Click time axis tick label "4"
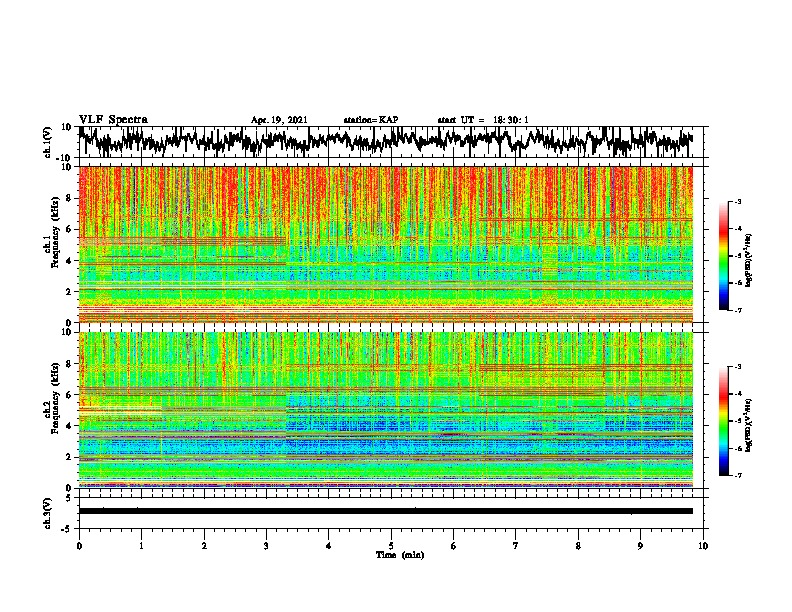Screen dimensions: 792x612 point(329,546)
